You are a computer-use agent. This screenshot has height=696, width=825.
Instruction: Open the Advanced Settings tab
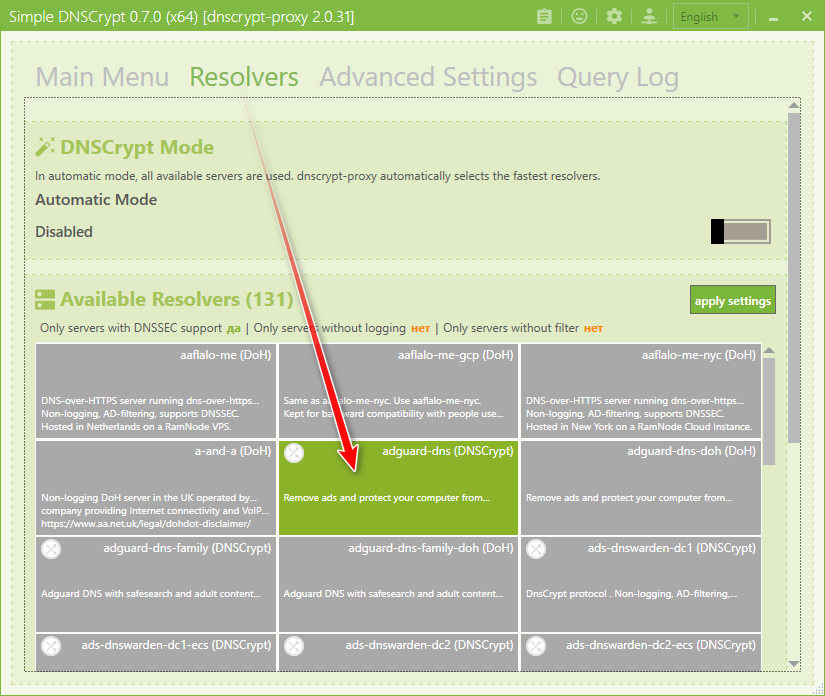tap(428, 77)
